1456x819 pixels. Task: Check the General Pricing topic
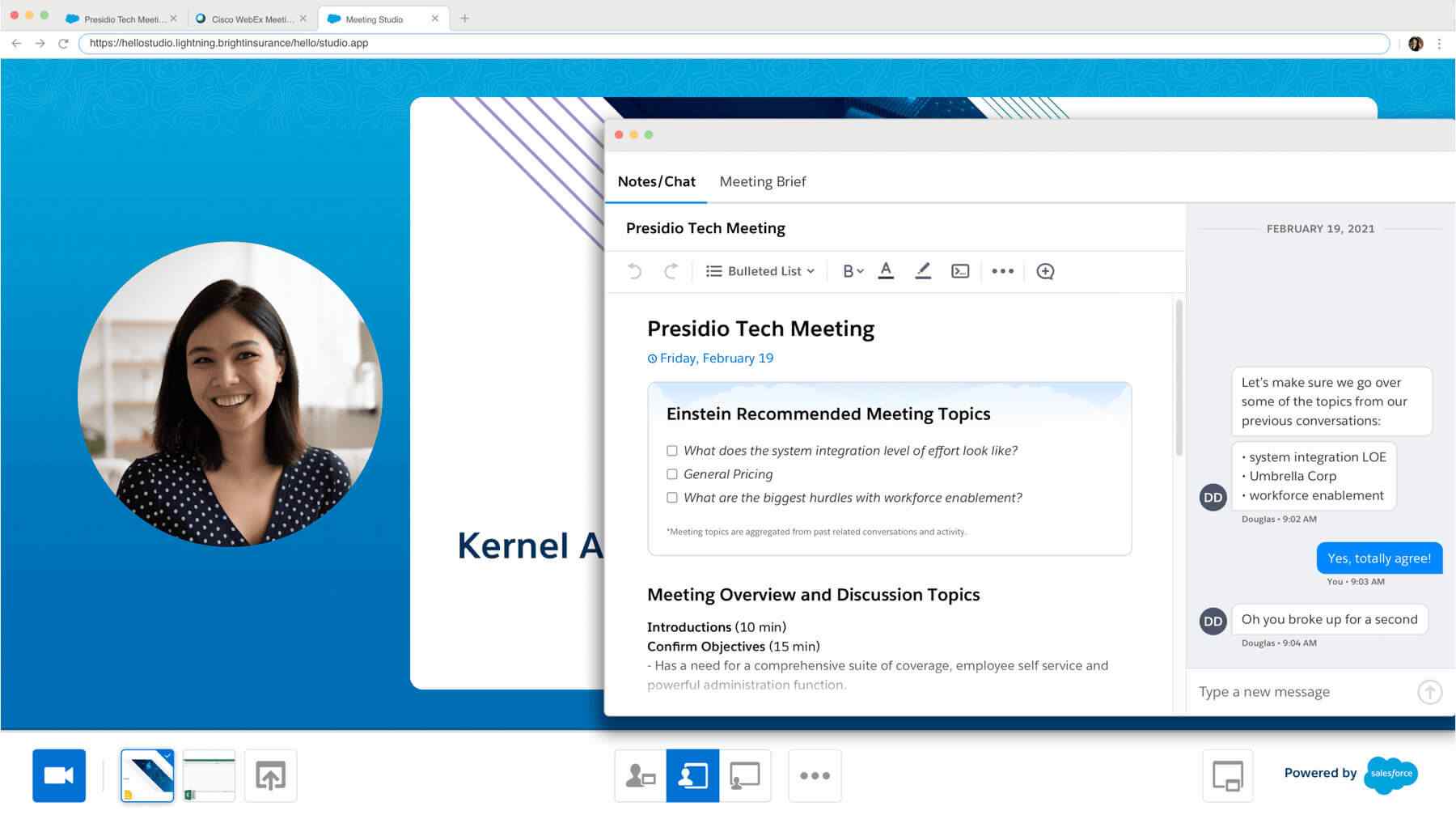[x=672, y=474]
